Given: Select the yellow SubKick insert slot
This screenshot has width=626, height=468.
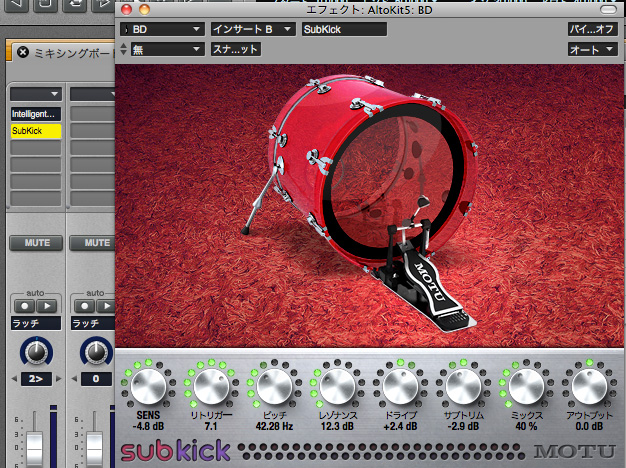Looking at the screenshot, I should point(36,131).
